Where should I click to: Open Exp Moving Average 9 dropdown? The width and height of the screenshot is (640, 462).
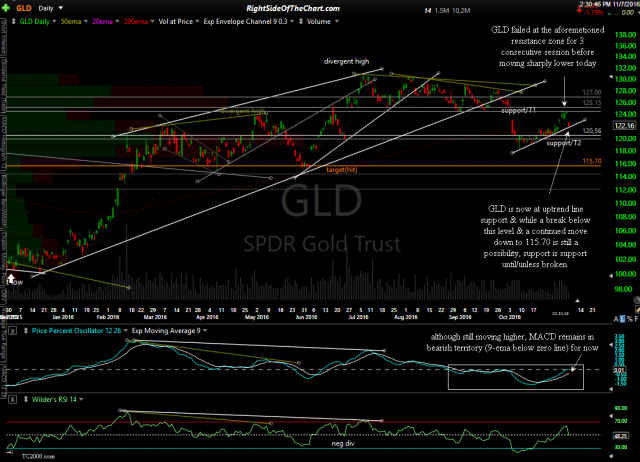204,331
